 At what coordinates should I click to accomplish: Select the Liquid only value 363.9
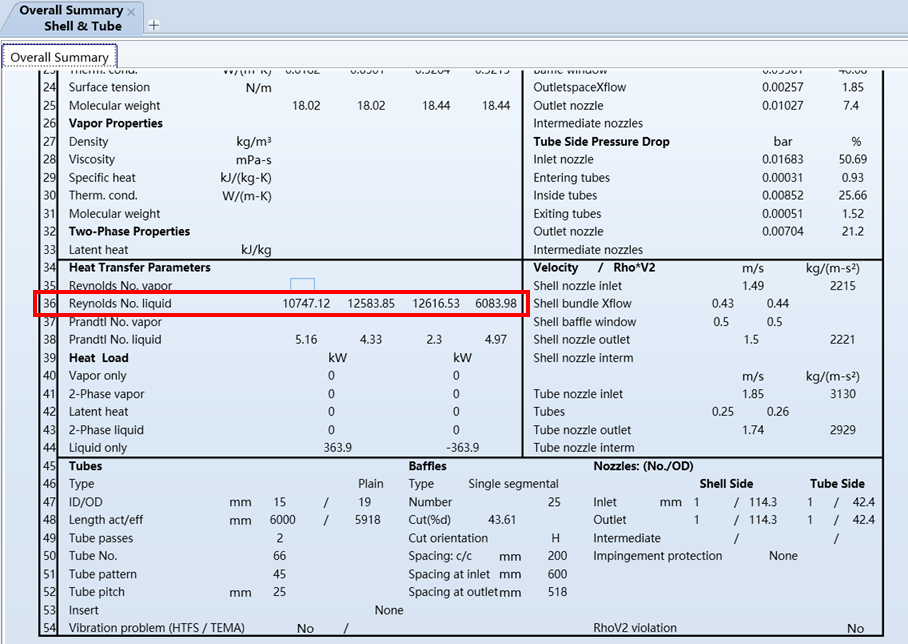click(338, 448)
